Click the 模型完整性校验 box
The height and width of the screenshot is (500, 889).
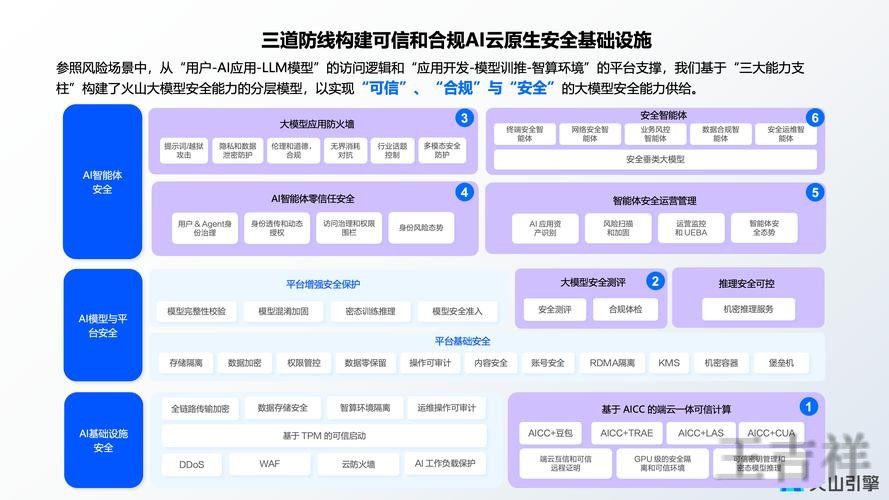196,311
